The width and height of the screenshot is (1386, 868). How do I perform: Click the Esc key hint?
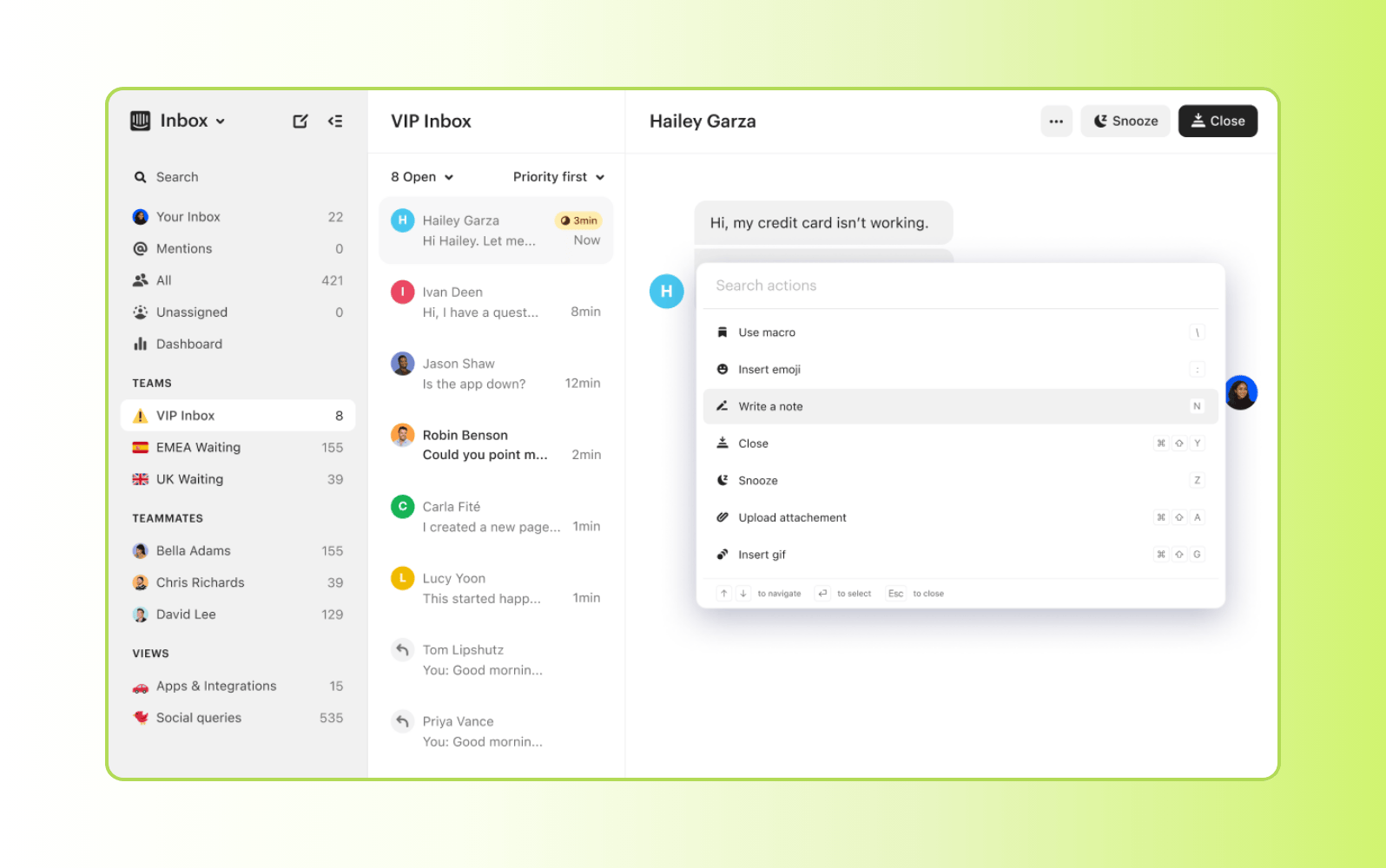[x=895, y=594]
